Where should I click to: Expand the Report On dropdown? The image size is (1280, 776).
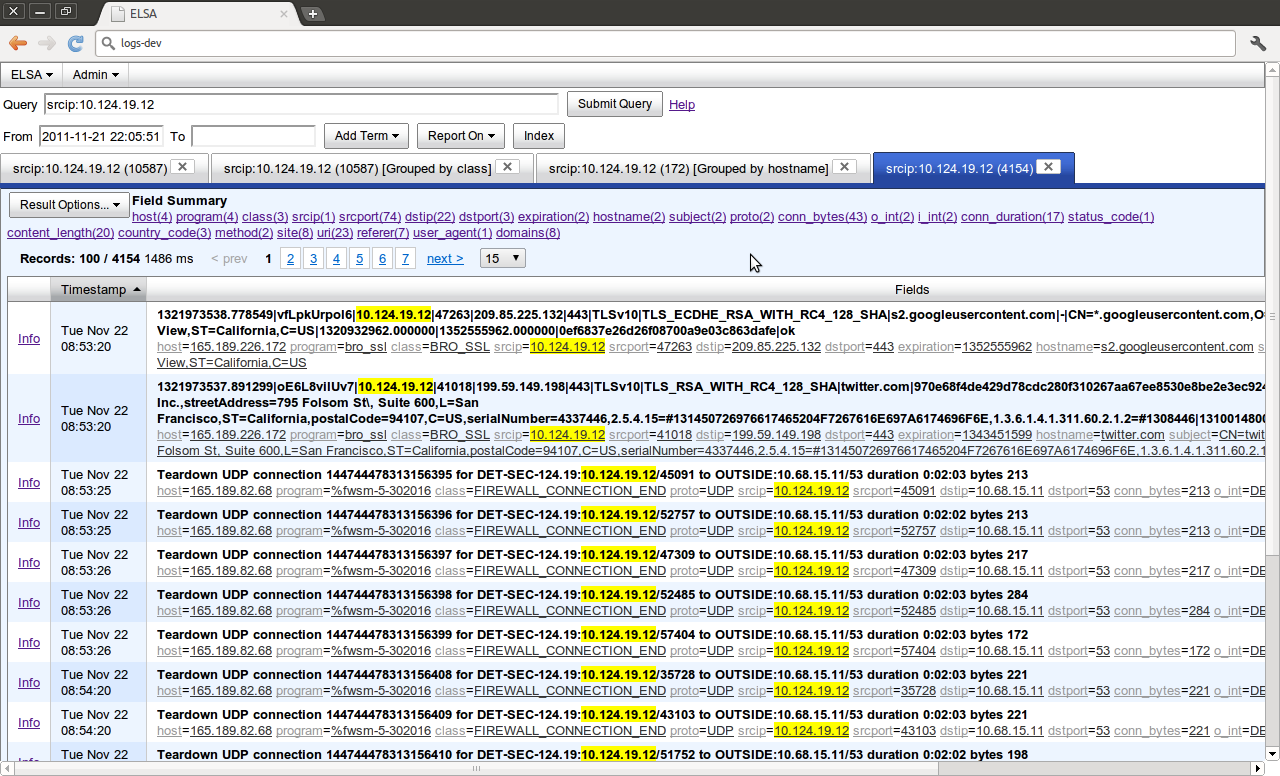461,136
